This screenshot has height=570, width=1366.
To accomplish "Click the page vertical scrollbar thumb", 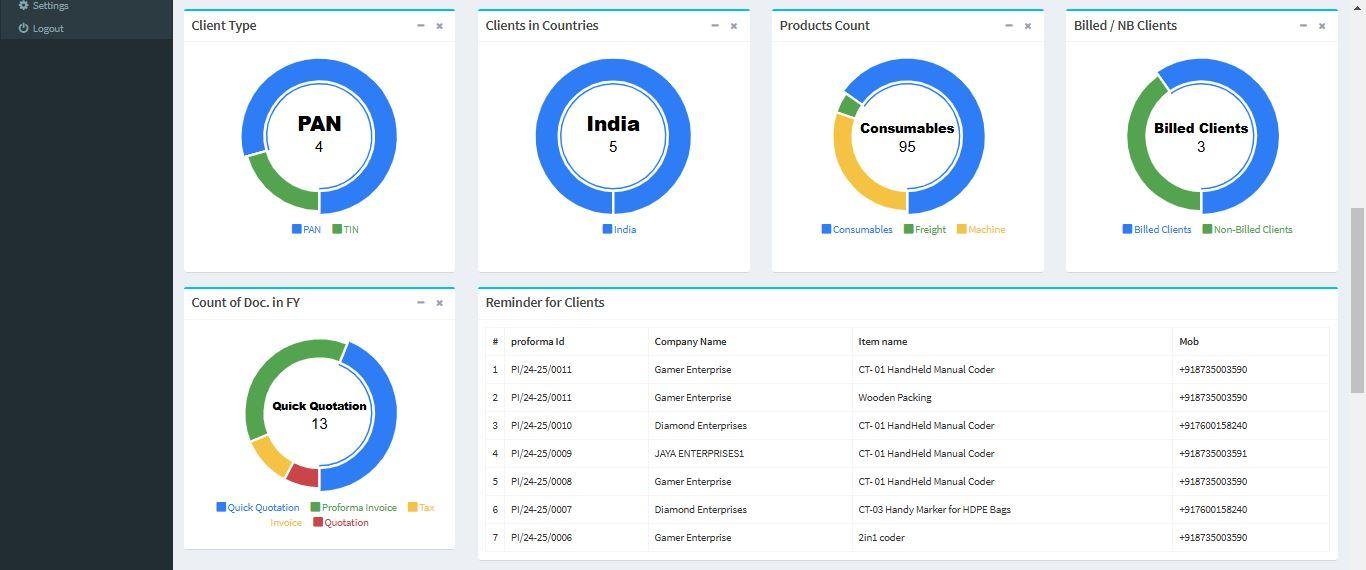I will coord(1357,300).
